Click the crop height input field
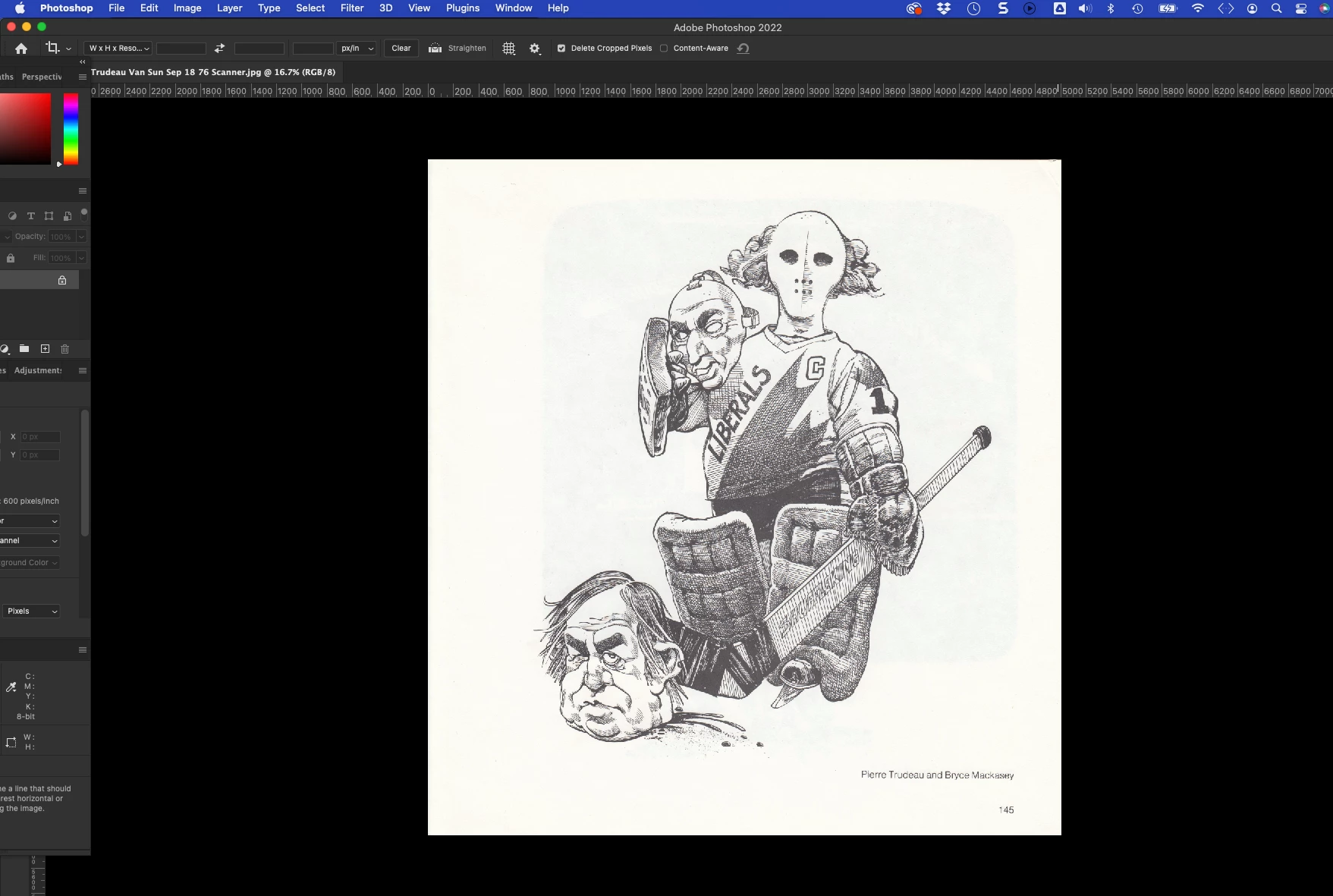The width and height of the screenshot is (1333, 896). coord(259,48)
